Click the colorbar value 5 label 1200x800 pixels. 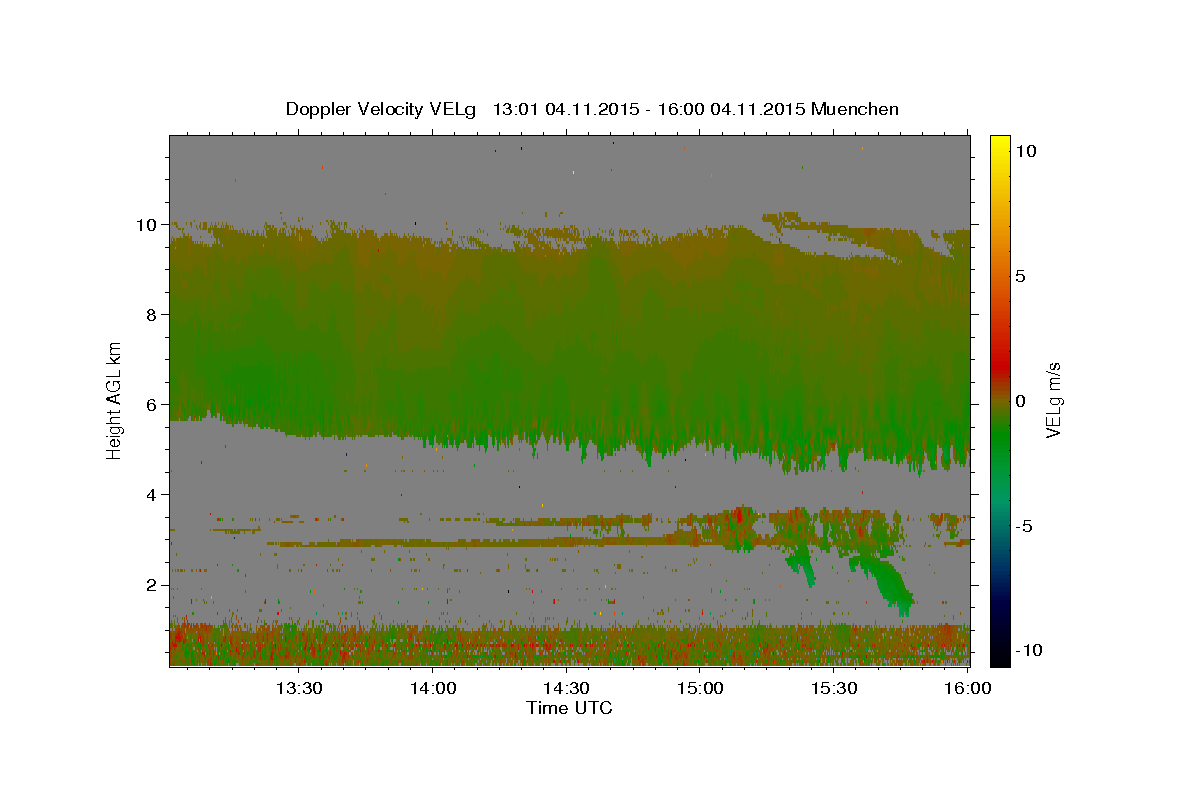pos(1020,276)
